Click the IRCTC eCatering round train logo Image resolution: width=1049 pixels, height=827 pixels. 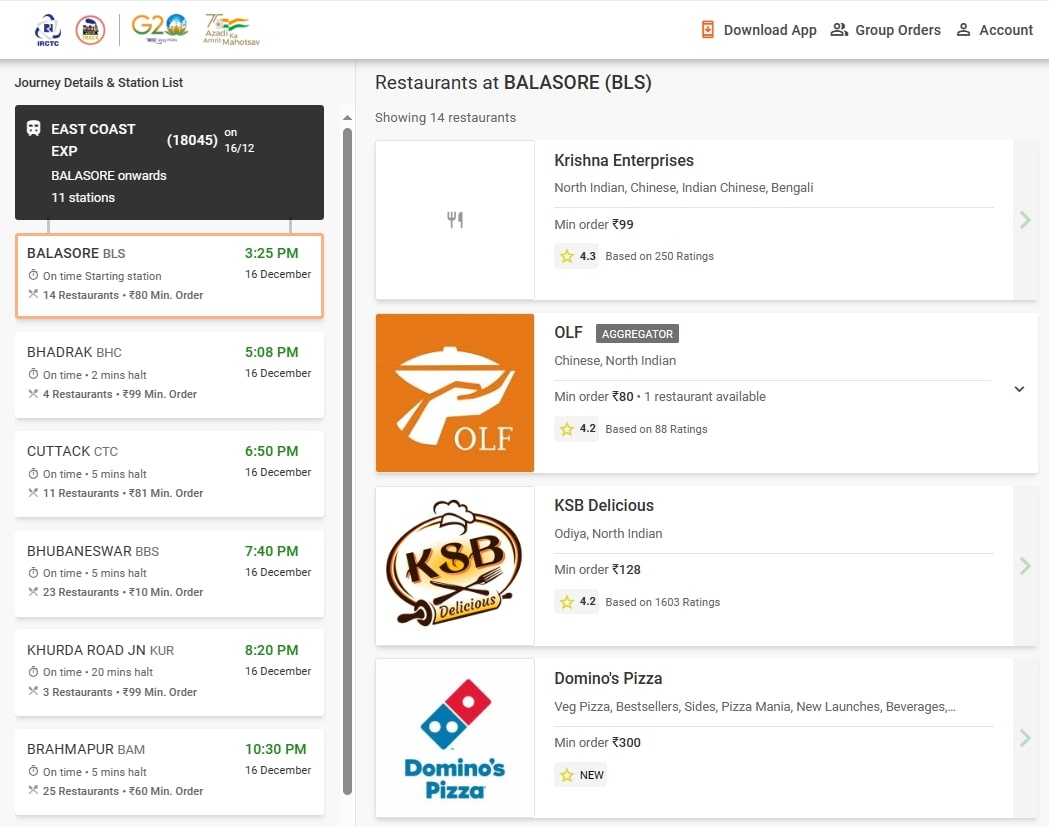pos(90,30)
